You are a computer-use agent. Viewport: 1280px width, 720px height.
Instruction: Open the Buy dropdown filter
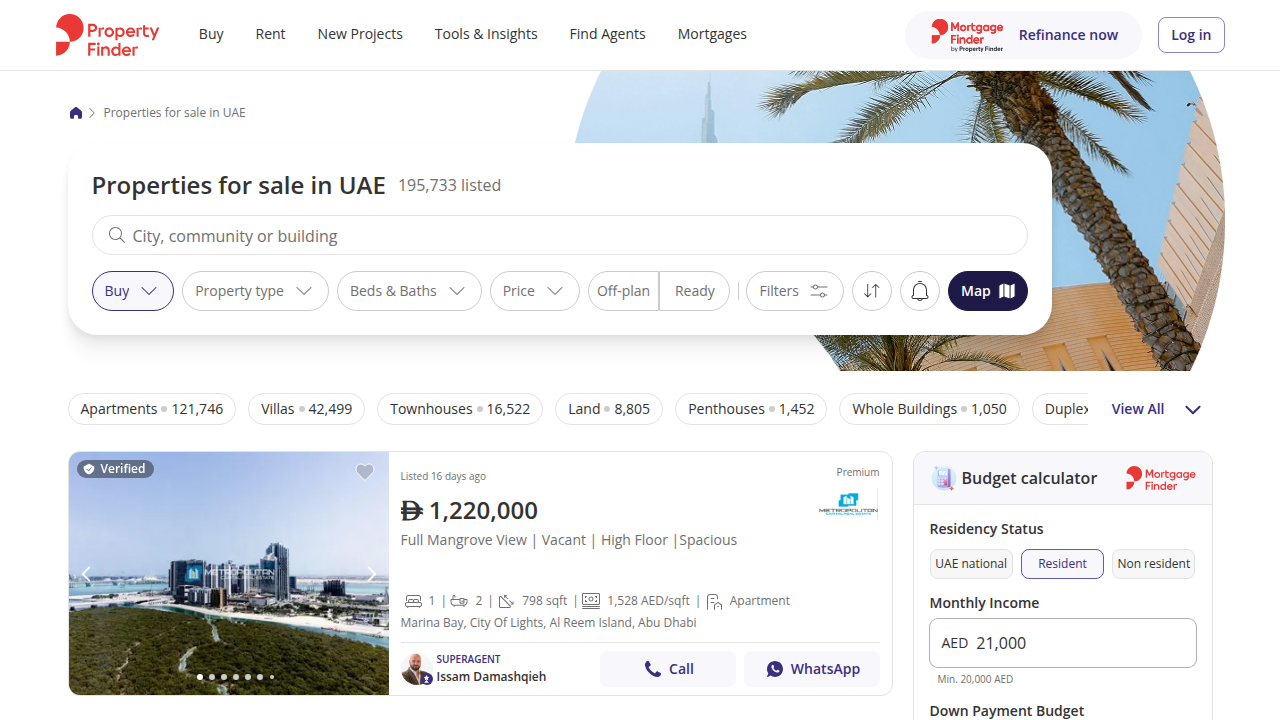[133, 291]
